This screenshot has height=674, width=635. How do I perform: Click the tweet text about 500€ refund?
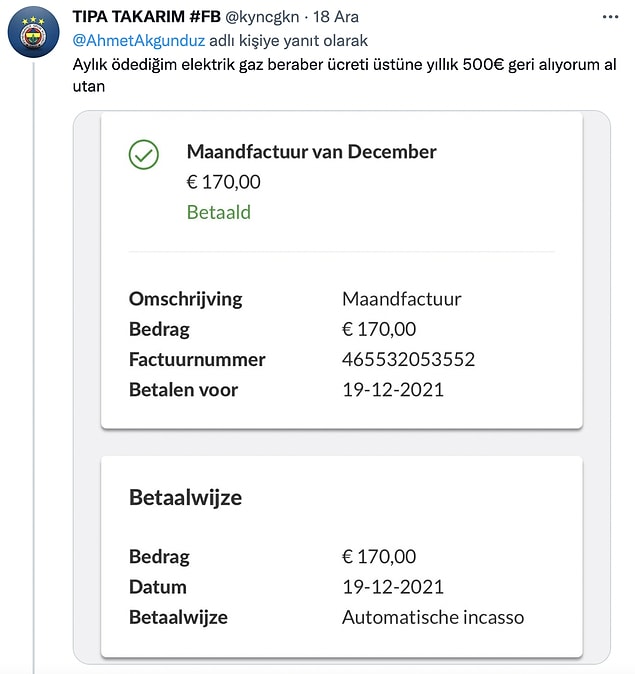click(344, 75)
